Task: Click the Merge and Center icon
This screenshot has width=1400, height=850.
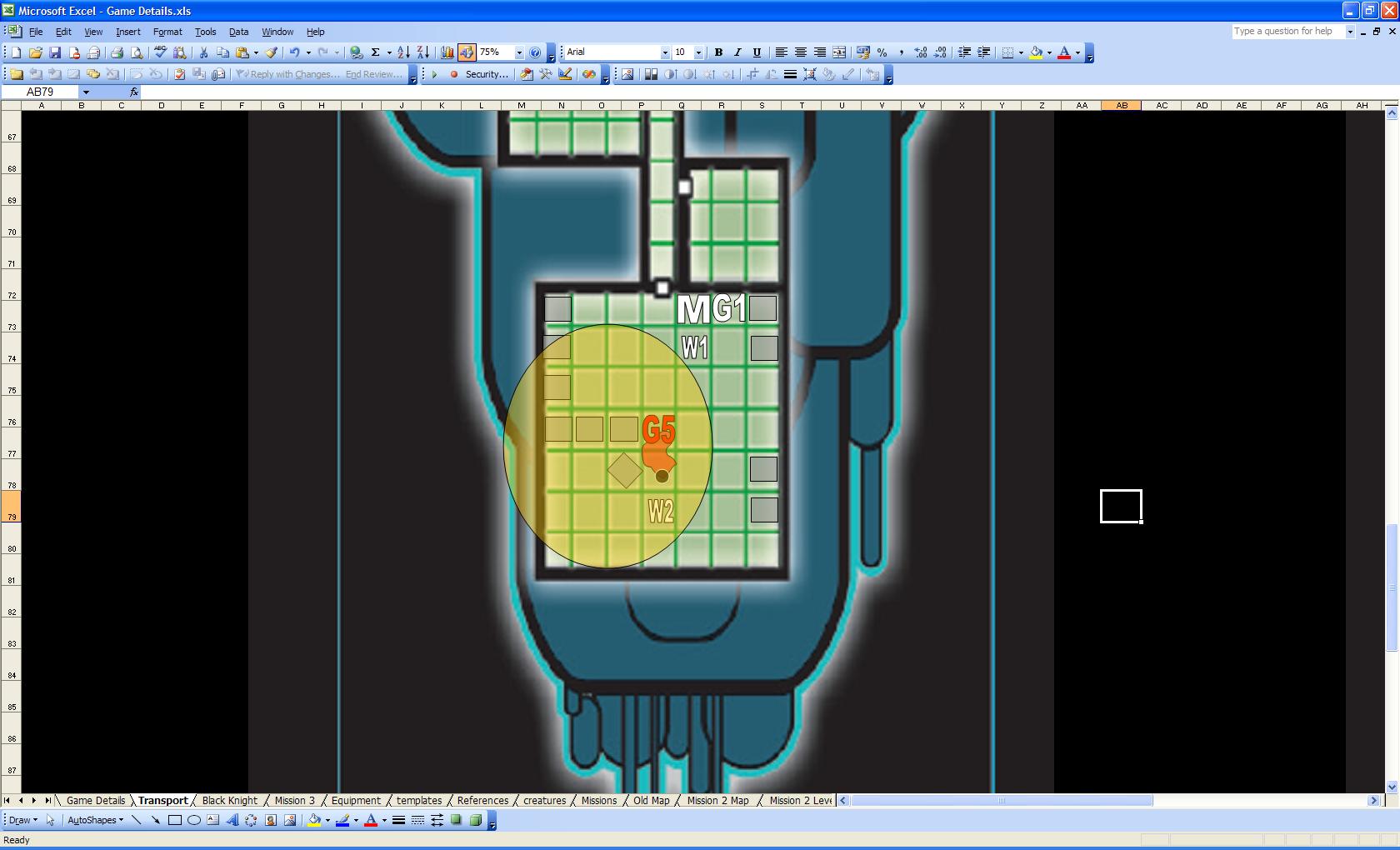Action: click(x=839, y=52)
